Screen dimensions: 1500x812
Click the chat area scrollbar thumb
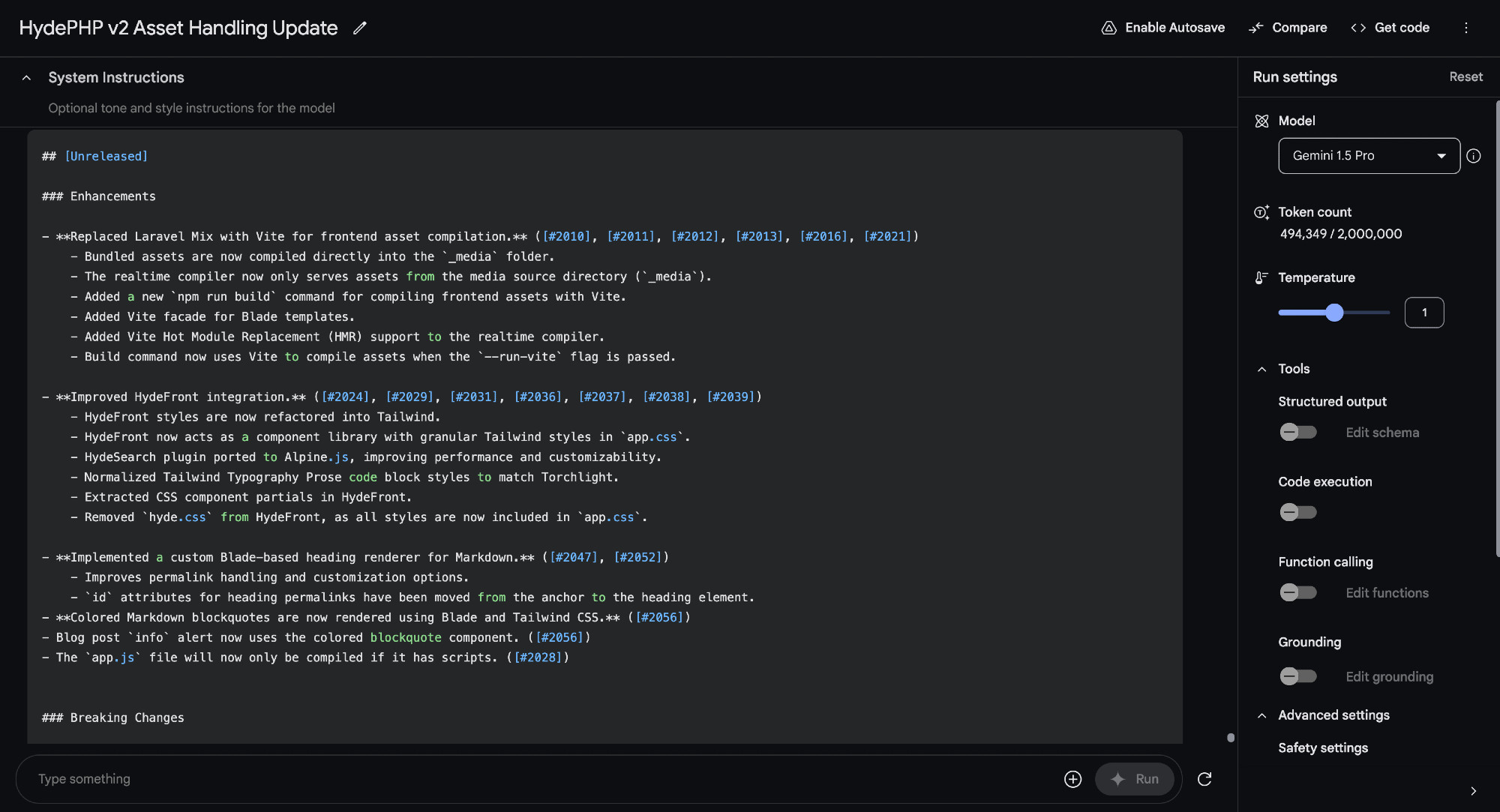tap(1230, 738)
